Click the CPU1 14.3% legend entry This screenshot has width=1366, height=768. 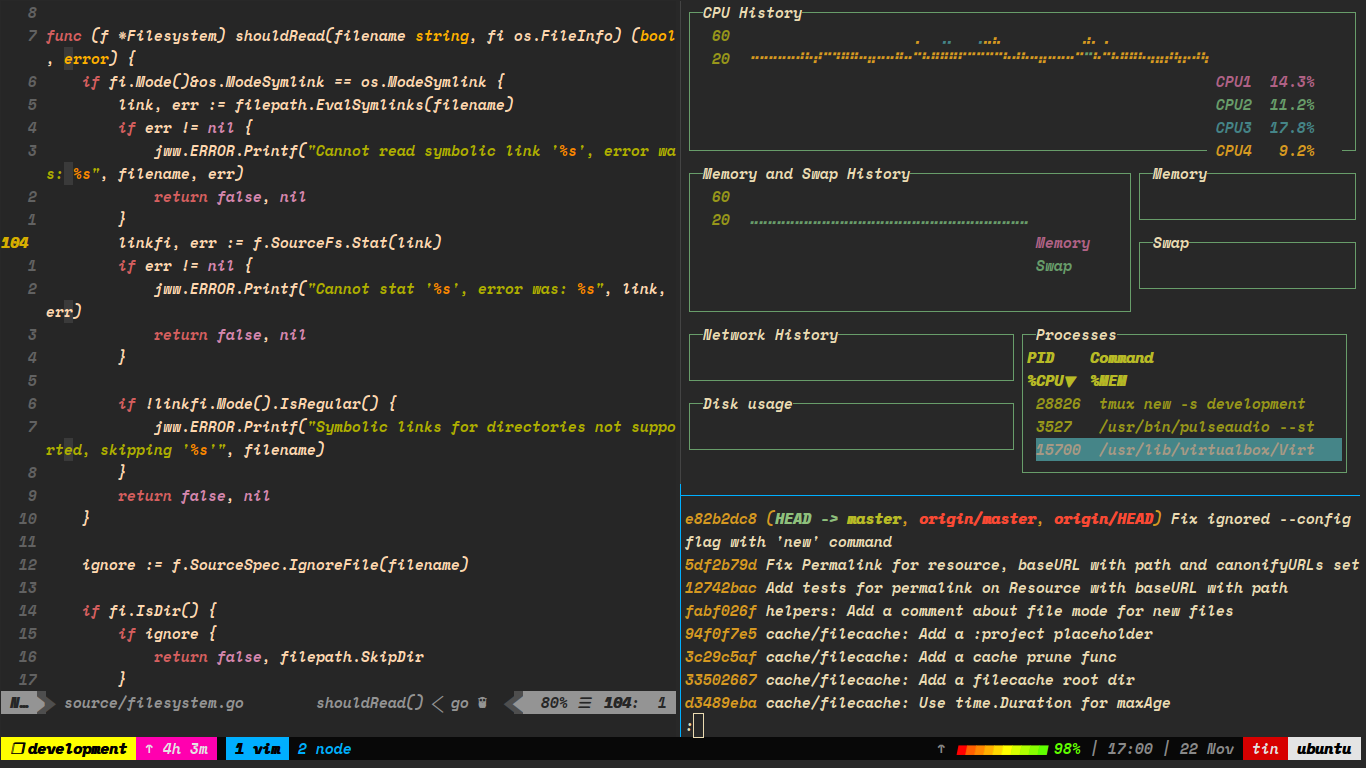pos(1265,82)
